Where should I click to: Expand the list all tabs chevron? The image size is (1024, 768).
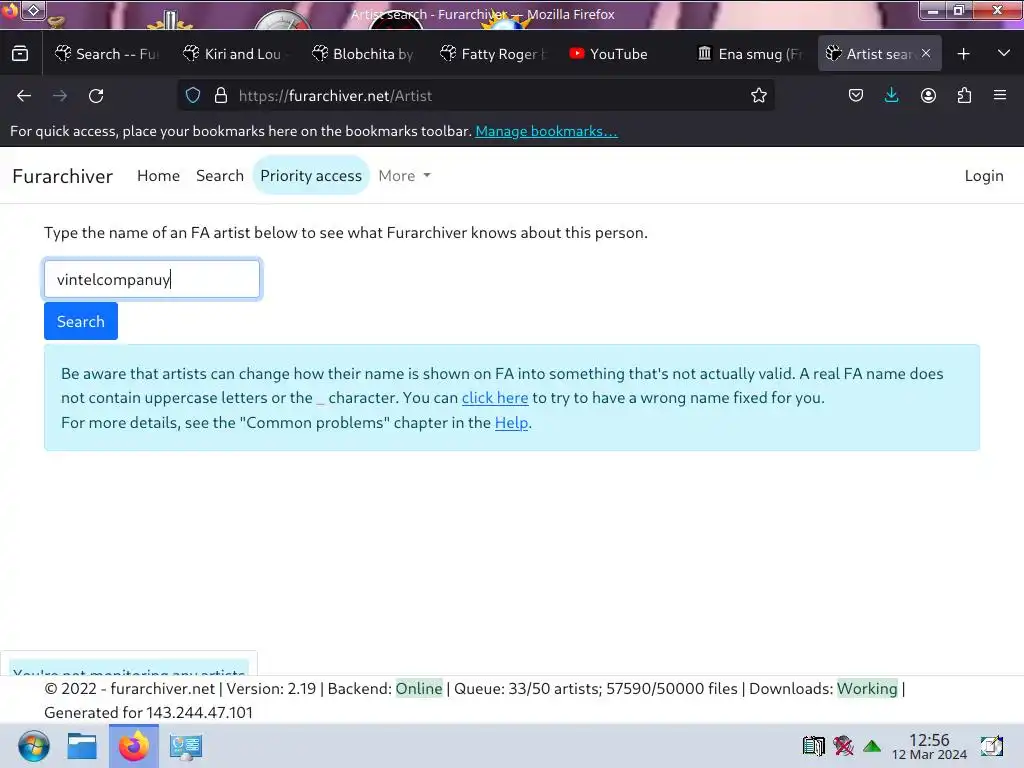1004,53
